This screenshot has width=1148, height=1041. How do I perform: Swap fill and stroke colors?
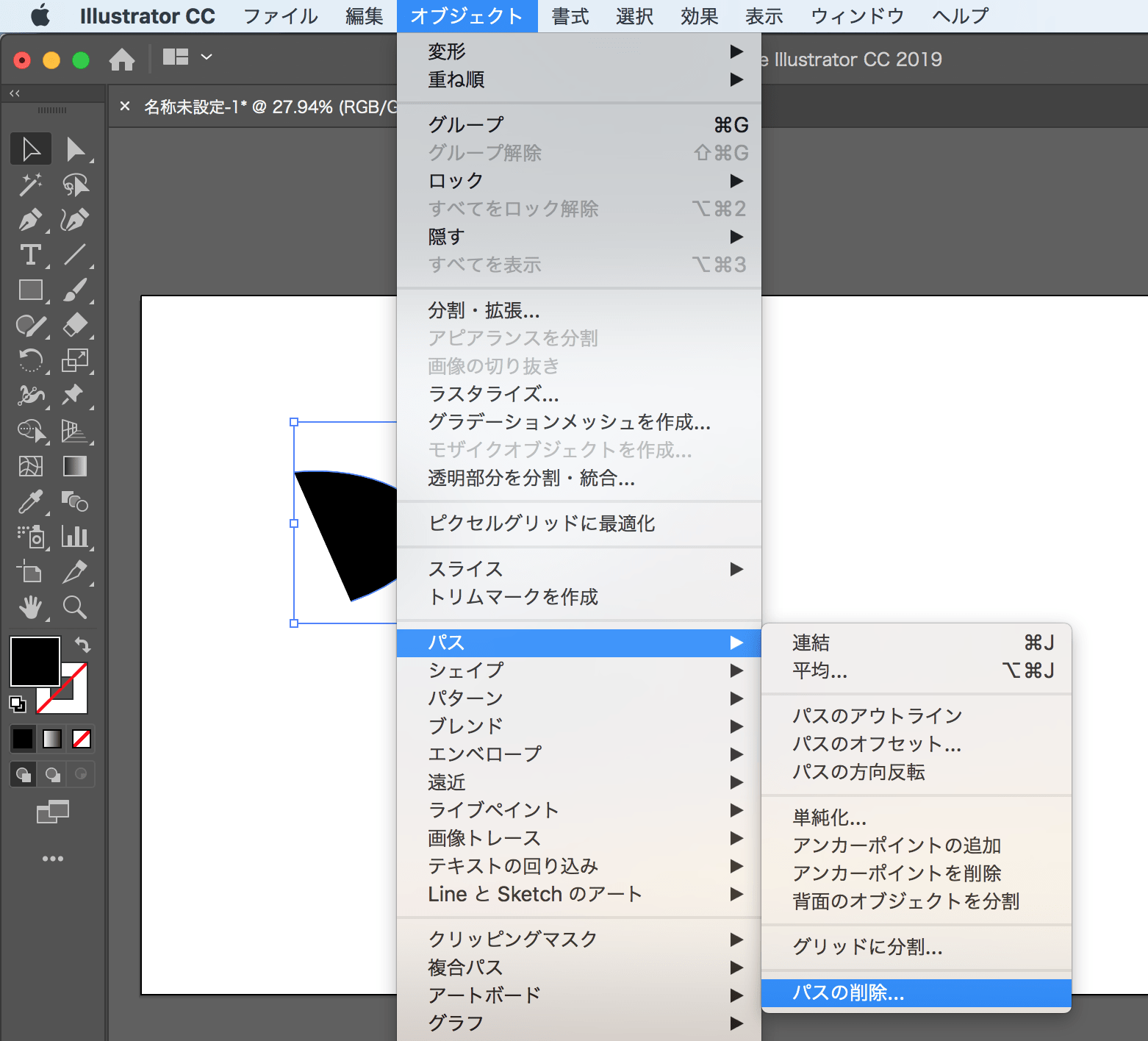coord(82,645)
